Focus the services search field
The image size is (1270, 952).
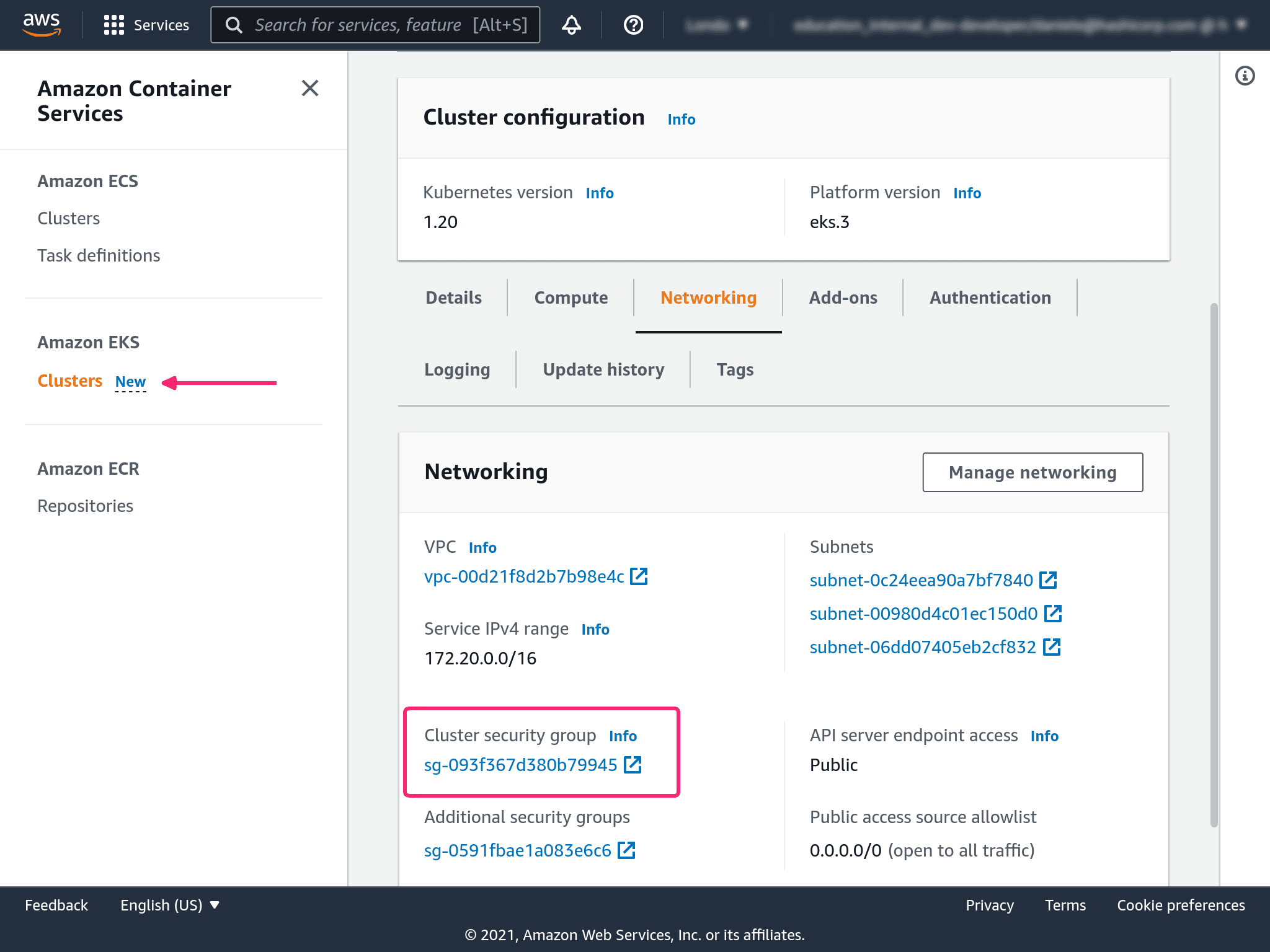tap(375, 25)
